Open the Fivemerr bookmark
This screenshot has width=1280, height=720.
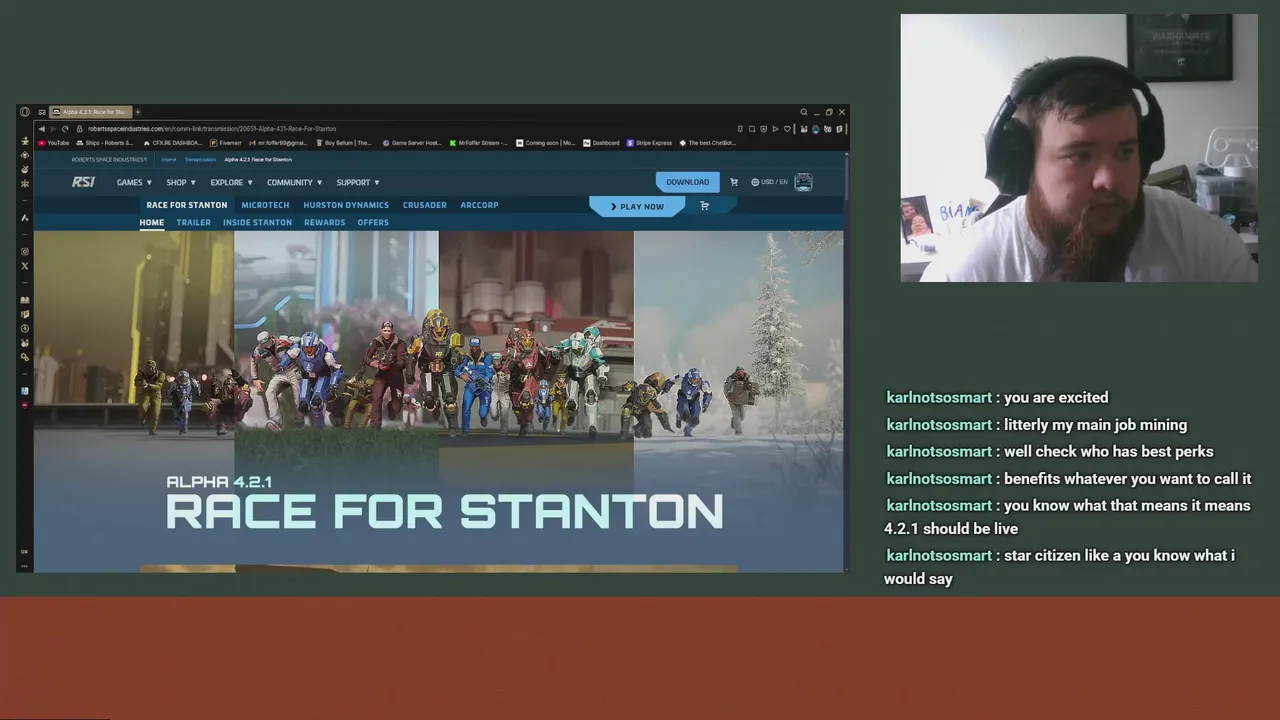(226, 143)
